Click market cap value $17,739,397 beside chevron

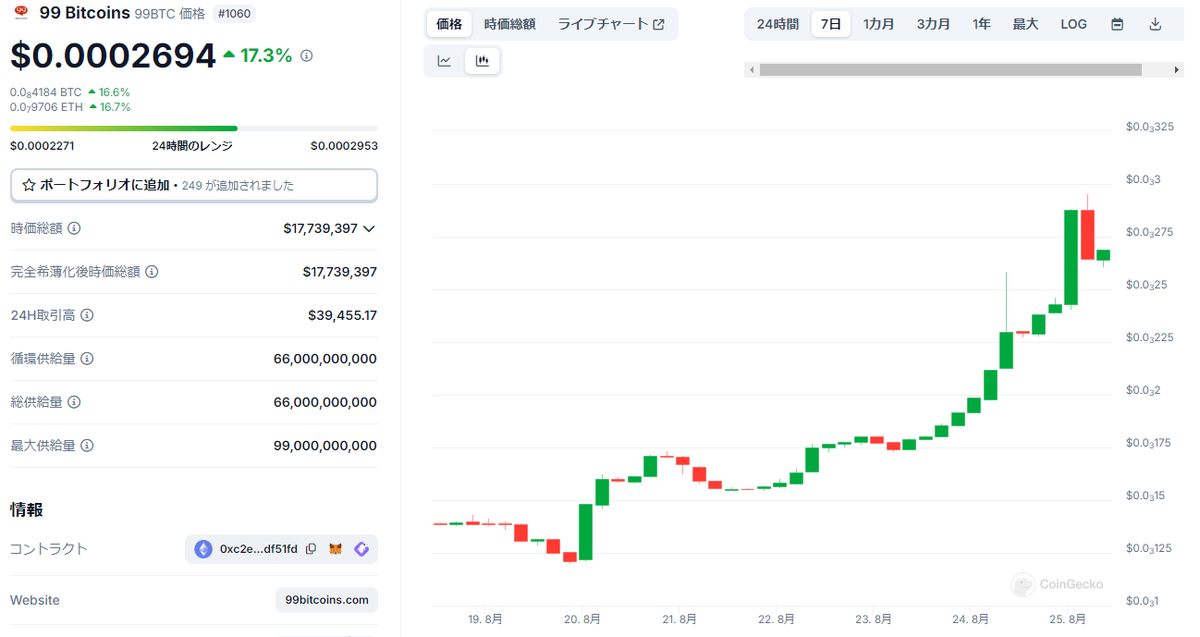[x=320, y=229]
